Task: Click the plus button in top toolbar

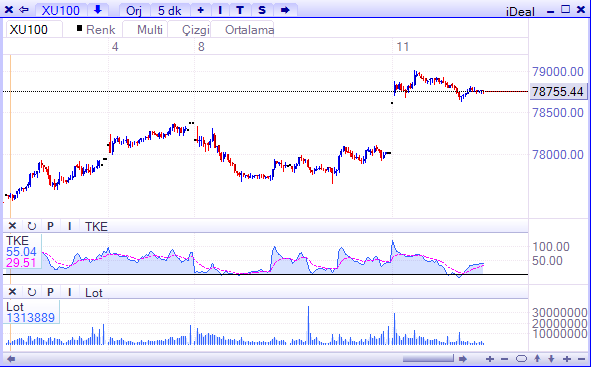Action: click(x=201, y=10)
